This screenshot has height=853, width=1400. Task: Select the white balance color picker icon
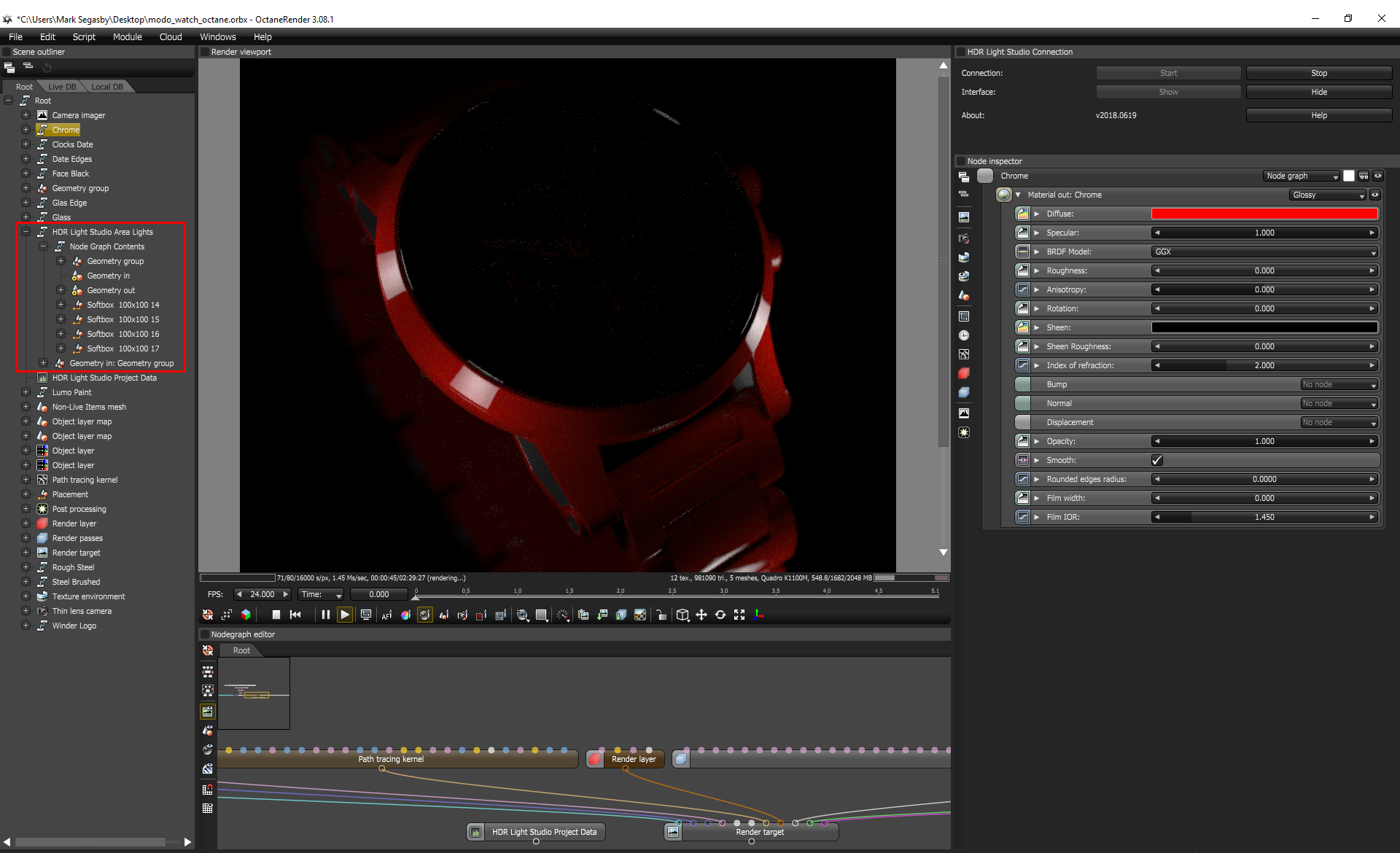click(x=405, y=615)
